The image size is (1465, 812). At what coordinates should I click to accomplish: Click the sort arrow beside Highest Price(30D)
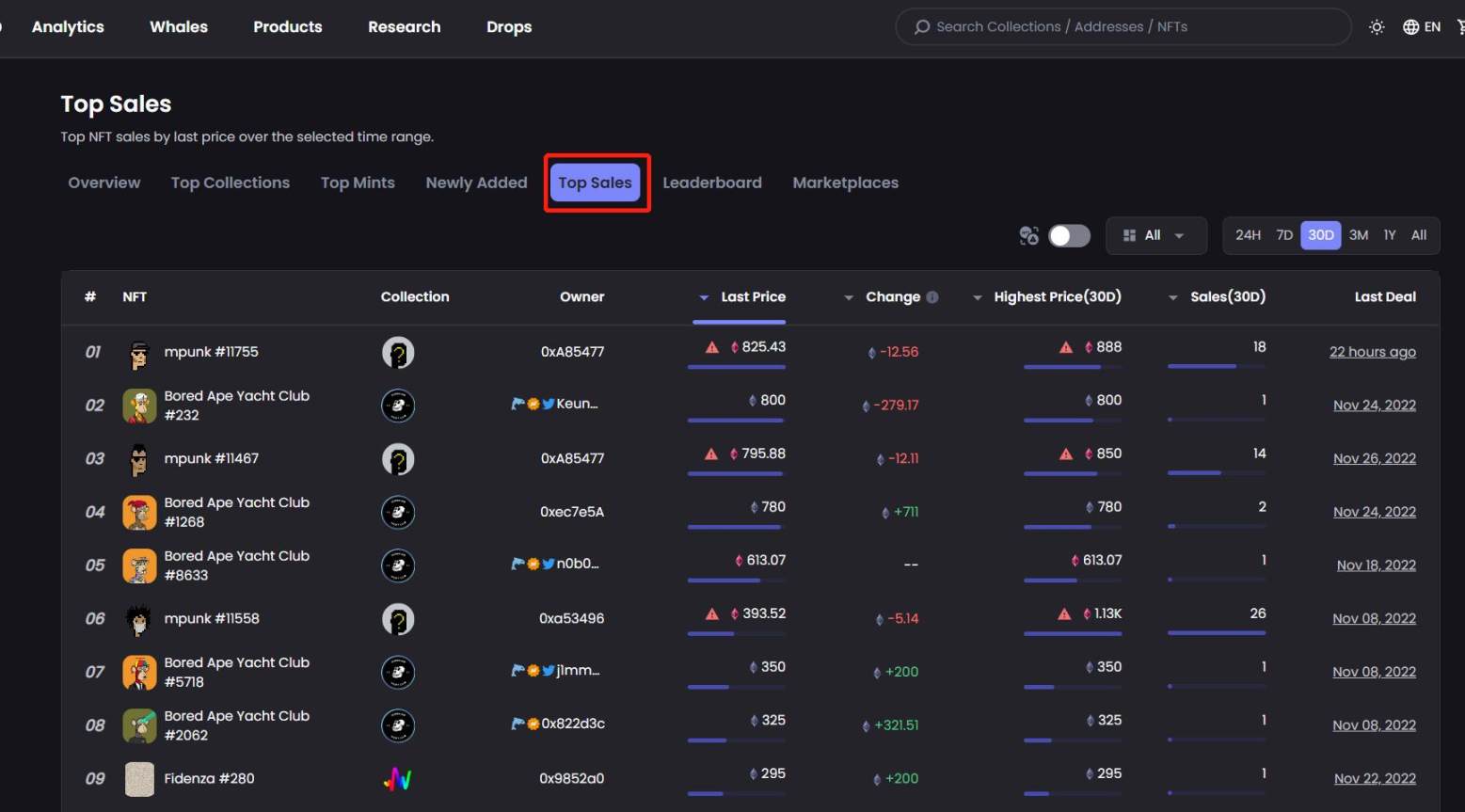point(979,296)
